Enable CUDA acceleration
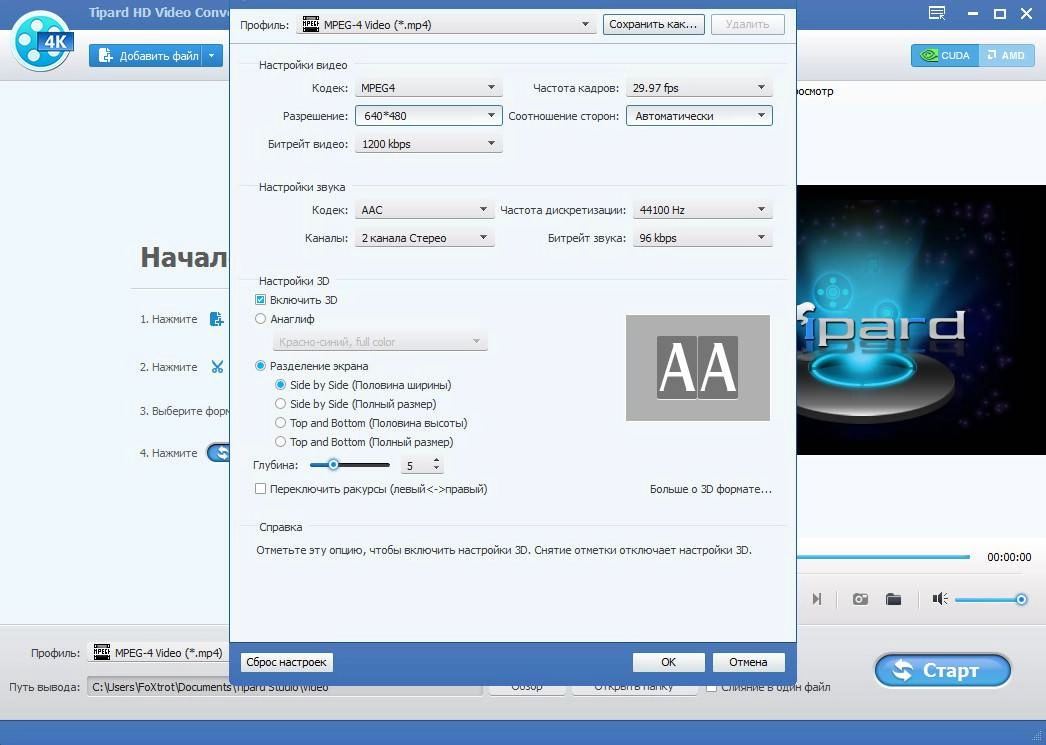Viewport: 1046px width, 745px height. [x=945, y=55]
